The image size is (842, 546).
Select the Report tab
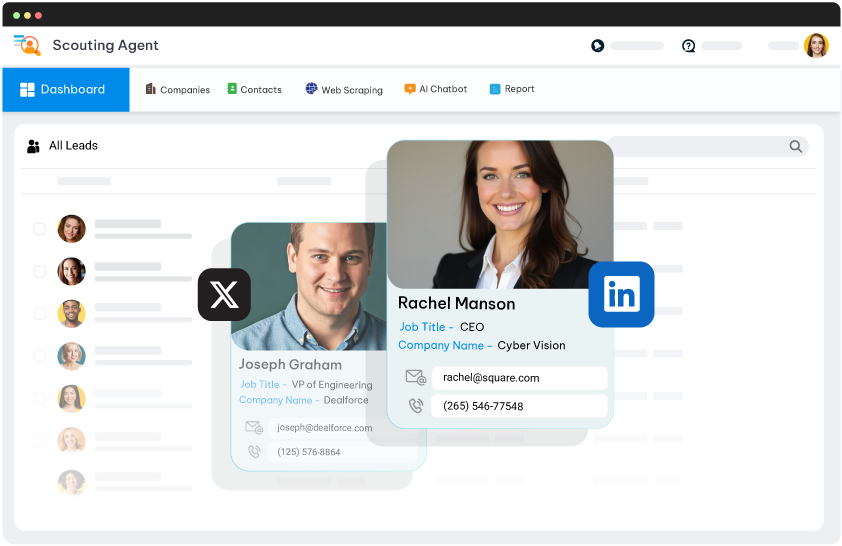pyautogui.click(x=512, y=89)
